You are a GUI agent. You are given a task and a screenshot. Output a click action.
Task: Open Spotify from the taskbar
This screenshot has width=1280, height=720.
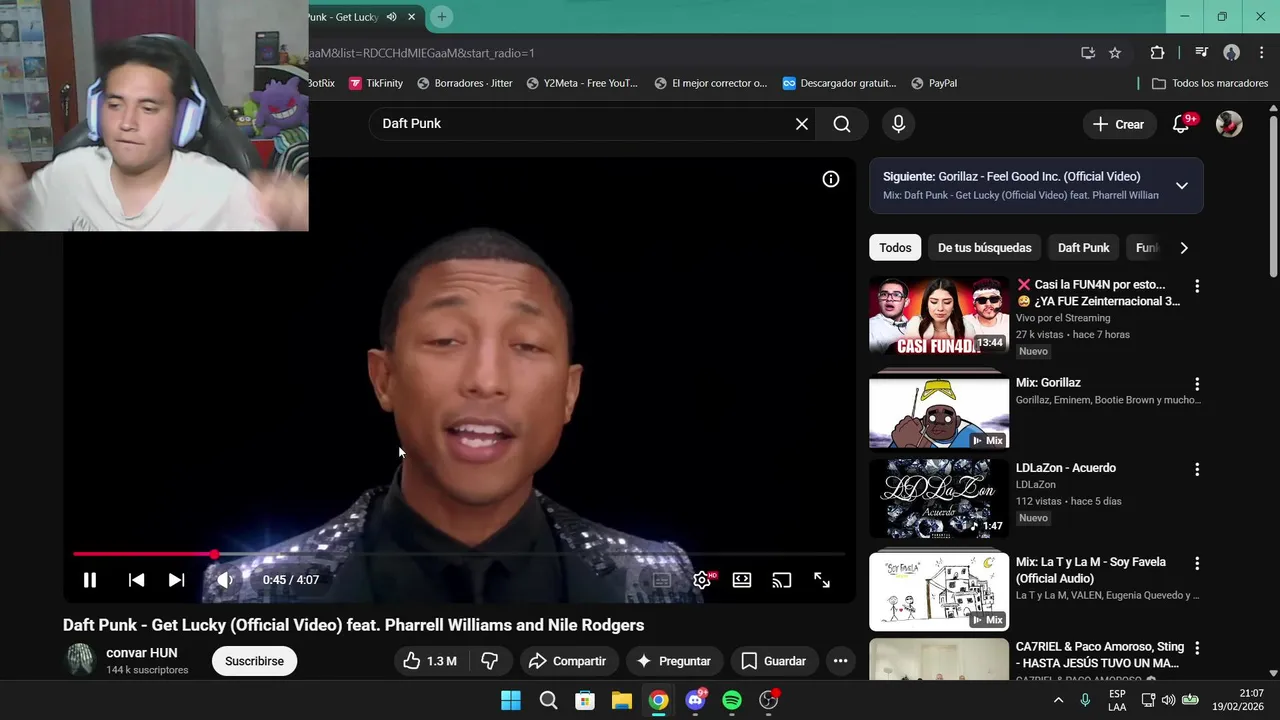pos(732,700)
